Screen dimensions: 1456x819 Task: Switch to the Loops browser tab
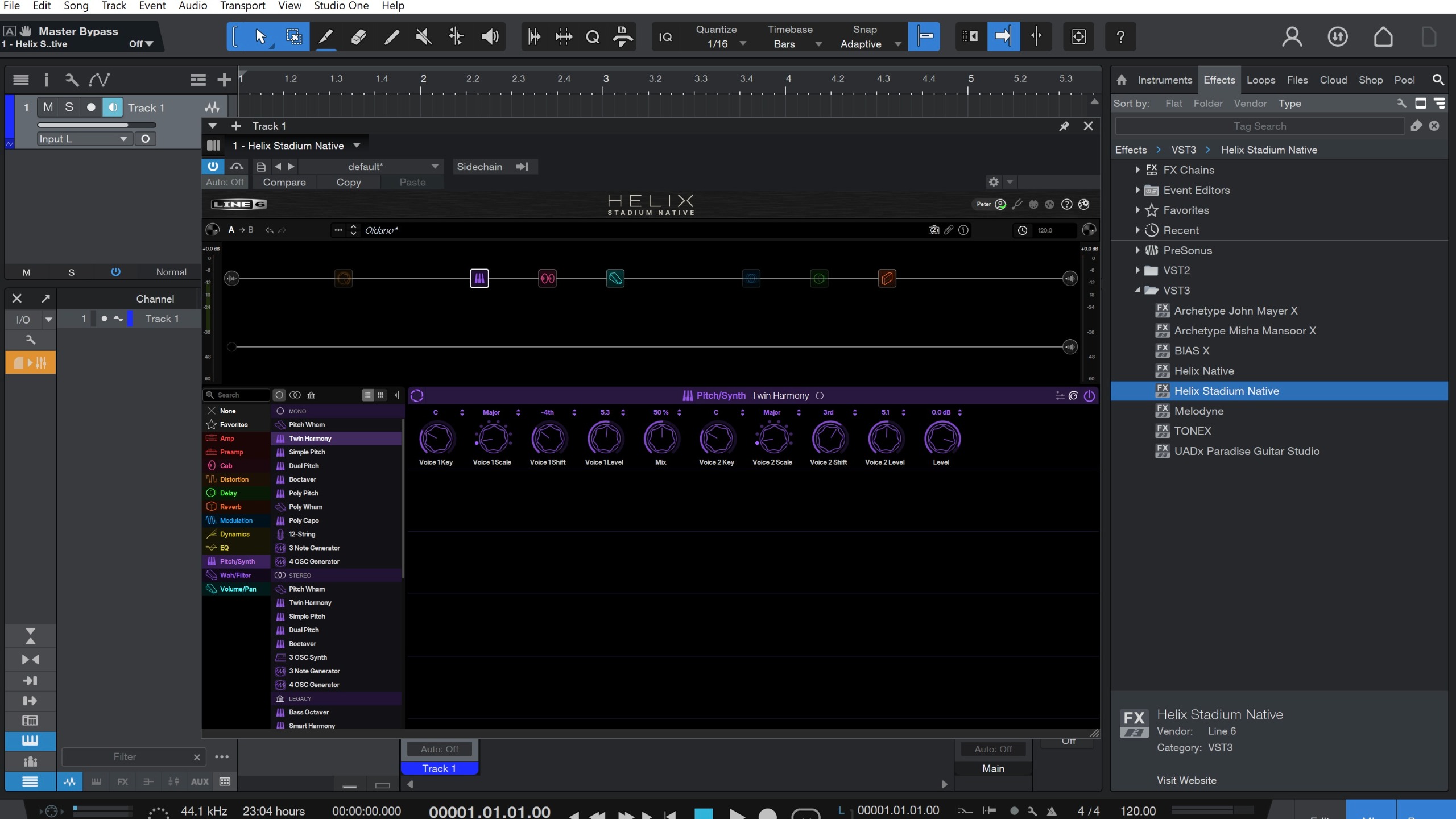(x=1260, y=80)
